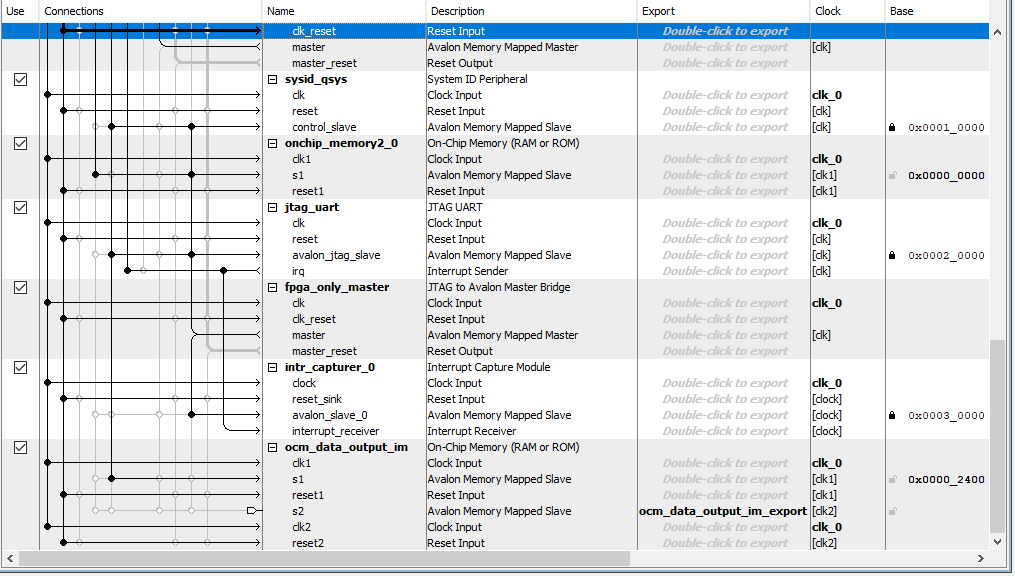Collapse the fpga_only_master component tree
Screen dimensions: 1015x576
point(273,287)
